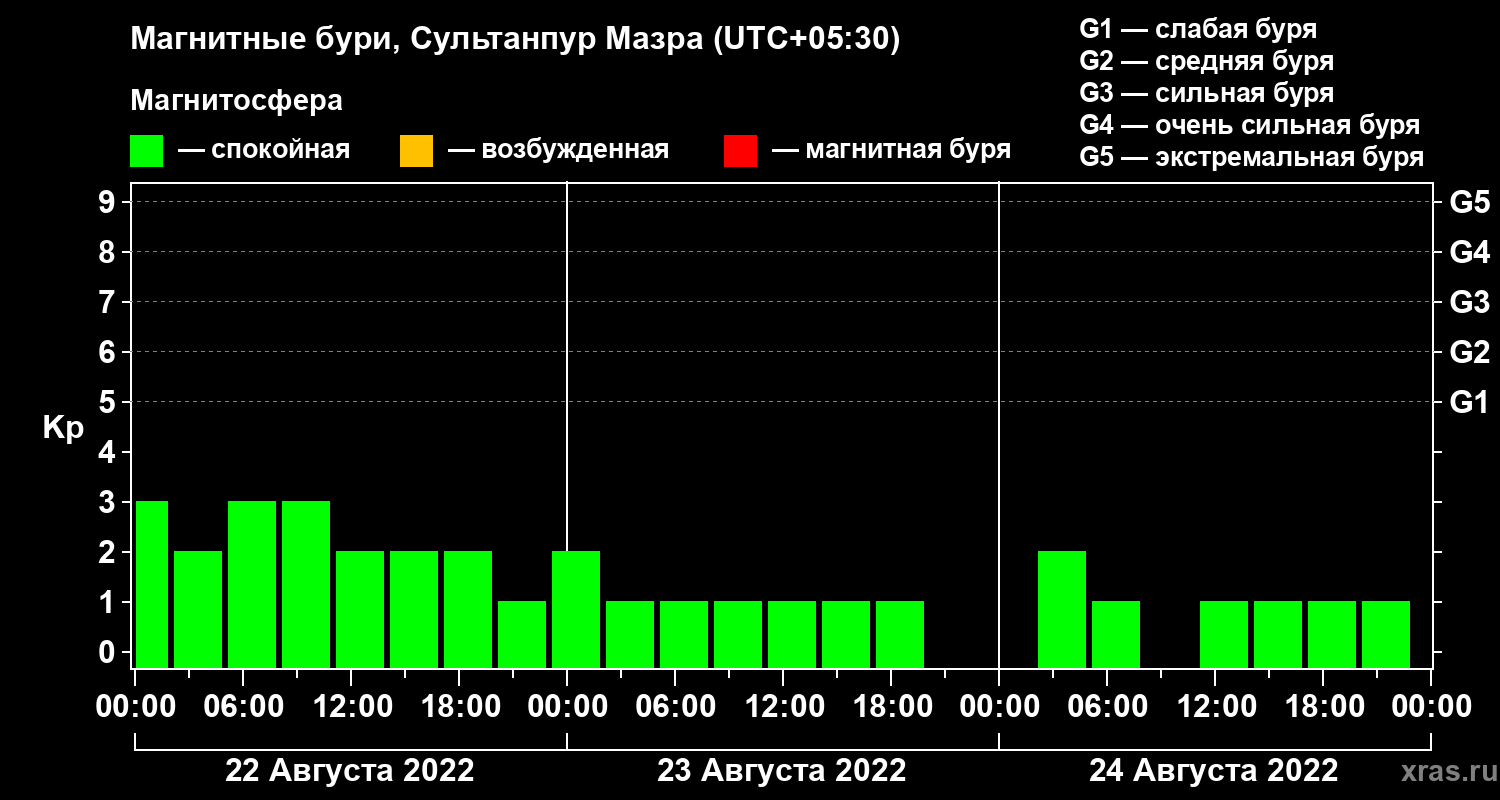Click the '06:00' time label on 23 August
The height and width of the screenshot is (800, 1500).
pyautogui.click(x=675, y=706)
